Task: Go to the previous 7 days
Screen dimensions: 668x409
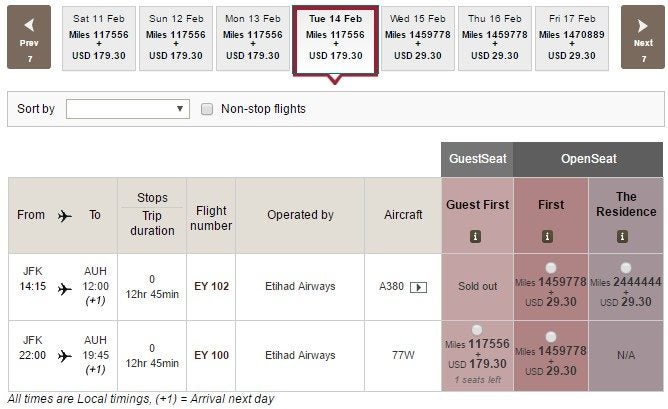Action: coord(29,37)
